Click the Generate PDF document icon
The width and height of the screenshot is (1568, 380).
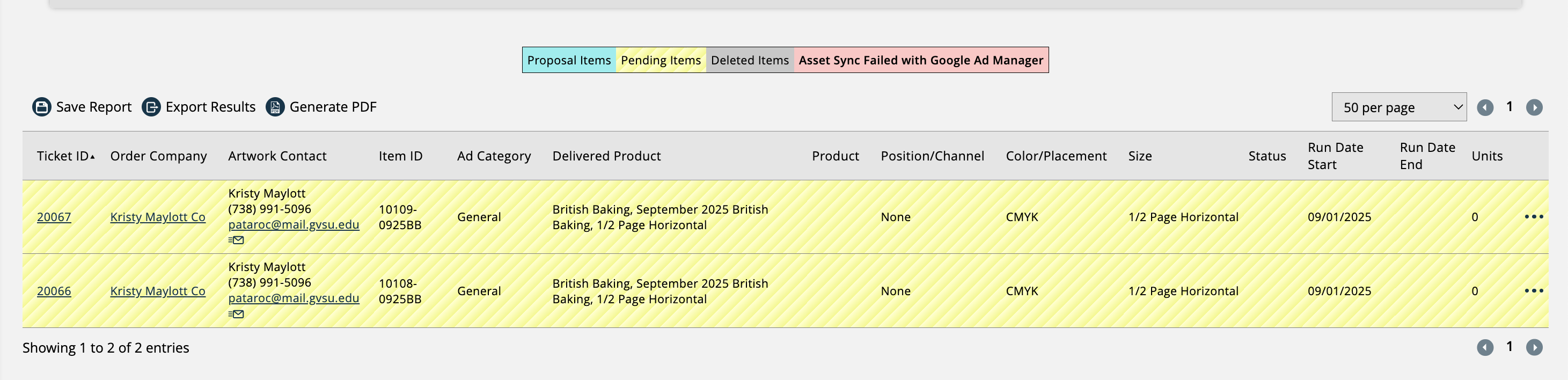(x=275, y=107)
